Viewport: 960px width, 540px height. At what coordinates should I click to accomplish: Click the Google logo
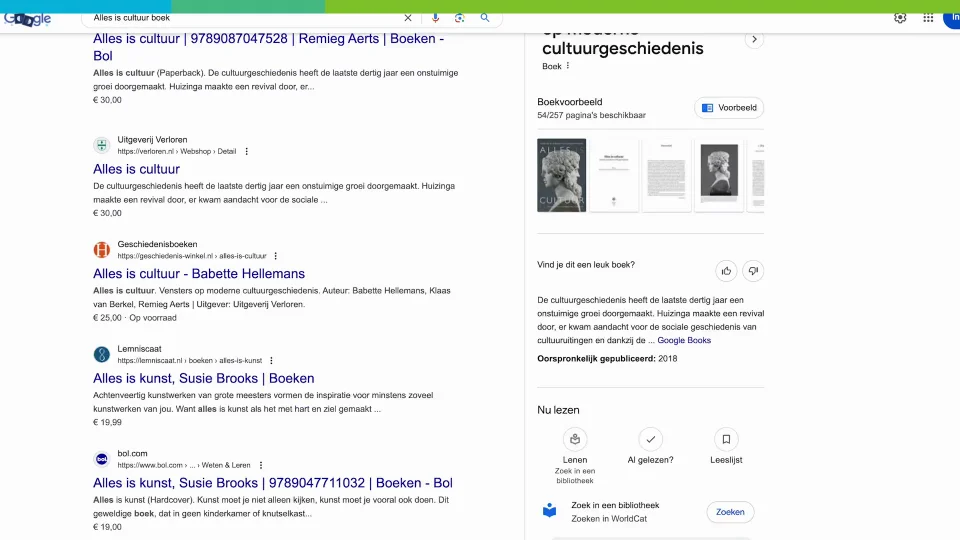pos(28,19)
